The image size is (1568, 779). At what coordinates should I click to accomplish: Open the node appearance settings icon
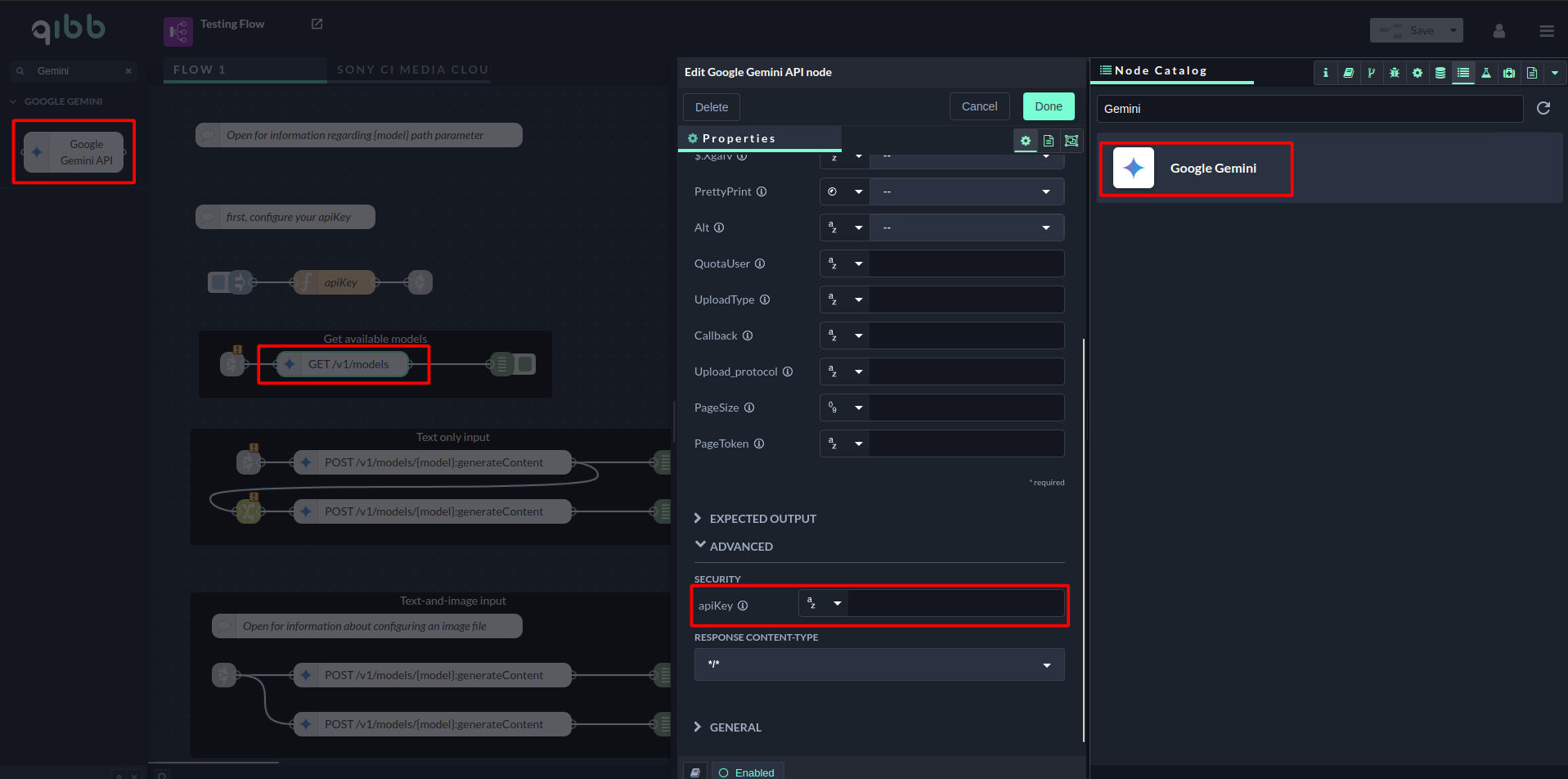click(x=1072, y=141)
